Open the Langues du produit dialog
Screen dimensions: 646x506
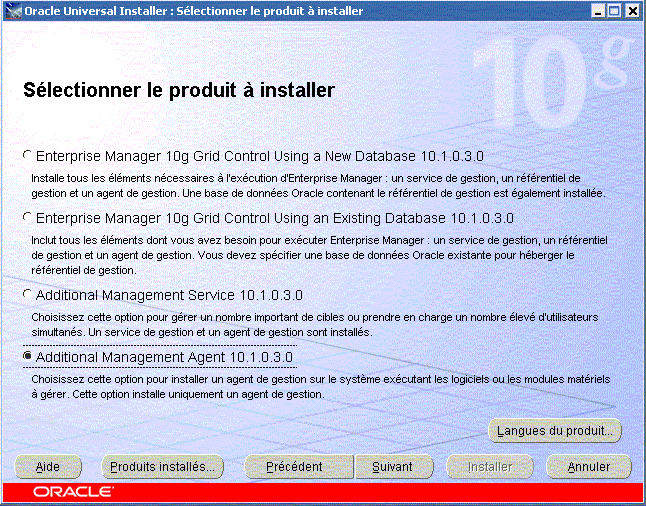click(555, 431)
